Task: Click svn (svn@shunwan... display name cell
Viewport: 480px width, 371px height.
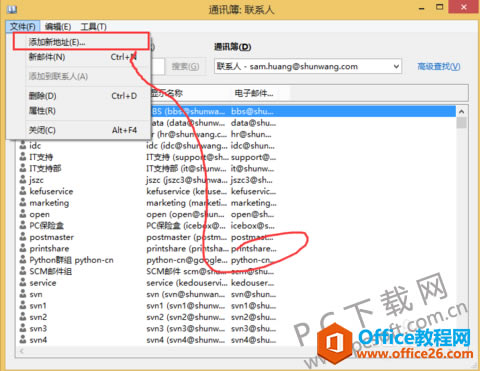Action: coord(186,294)
